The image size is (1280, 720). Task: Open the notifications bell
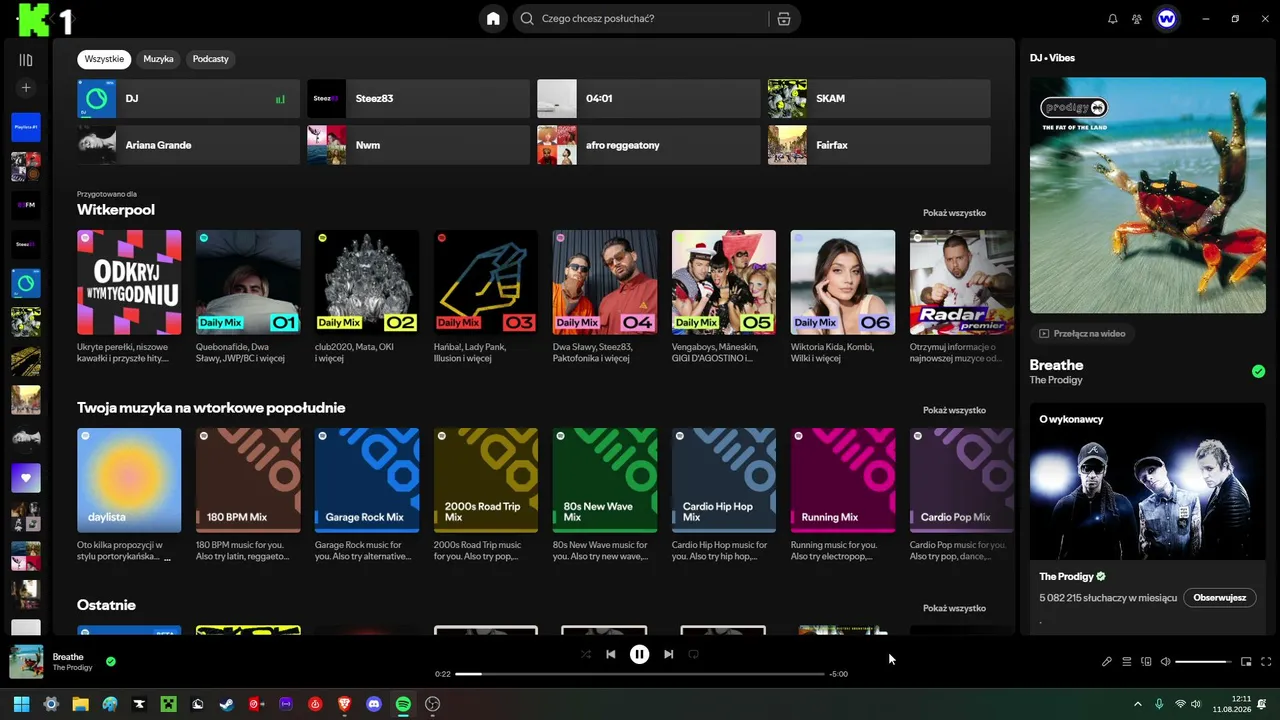tap(1113, 19)
